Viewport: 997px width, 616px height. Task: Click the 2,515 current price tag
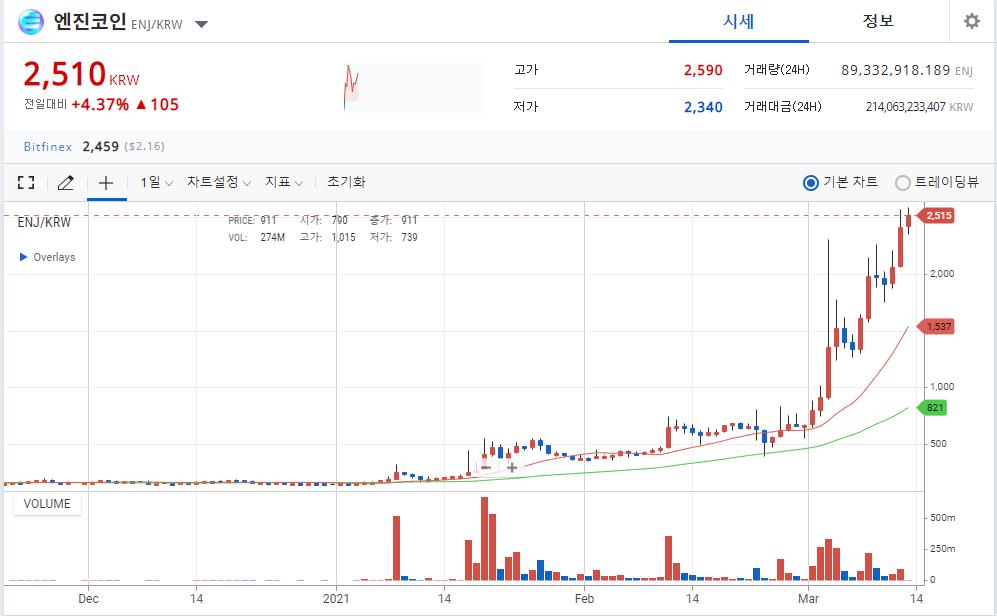tap(936, 216)
